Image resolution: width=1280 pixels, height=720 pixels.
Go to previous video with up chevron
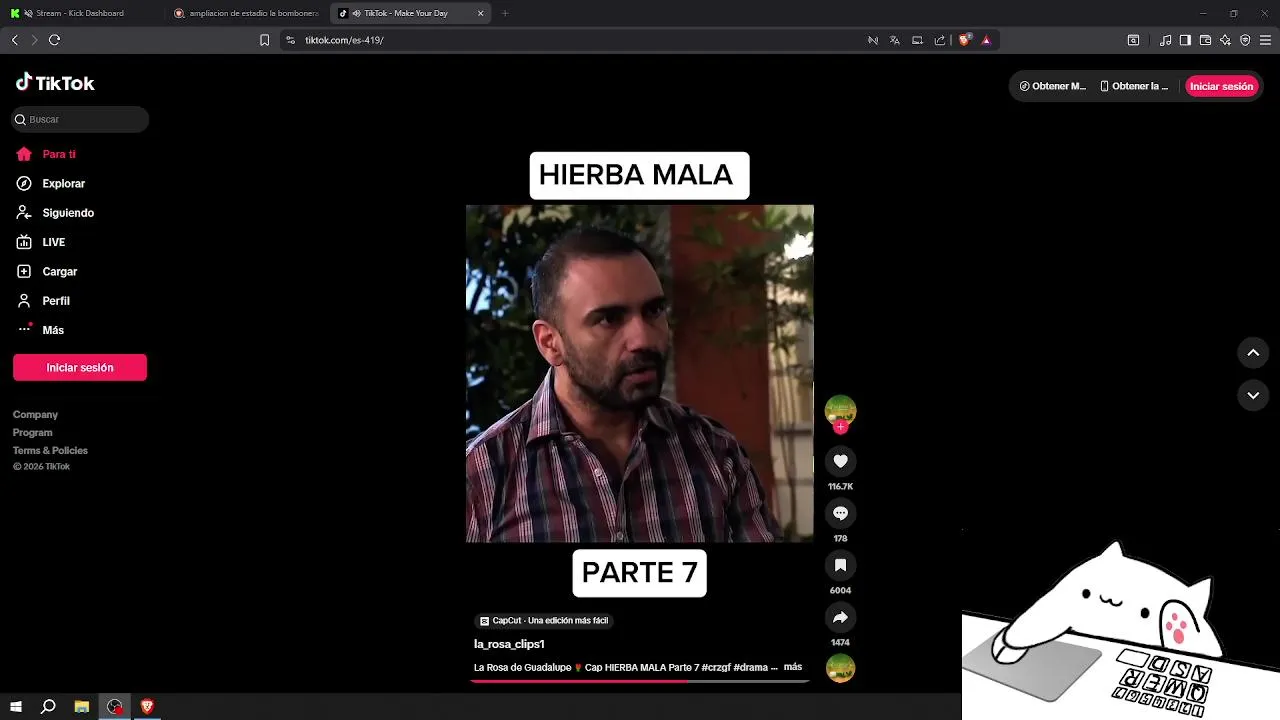[x=1253, y=352]
